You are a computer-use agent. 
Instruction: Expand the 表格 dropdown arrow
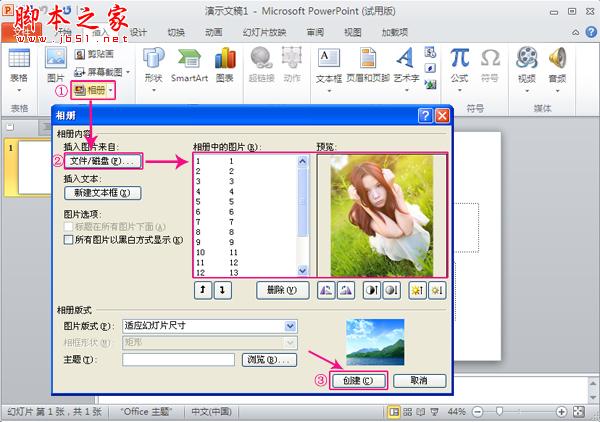19,91
